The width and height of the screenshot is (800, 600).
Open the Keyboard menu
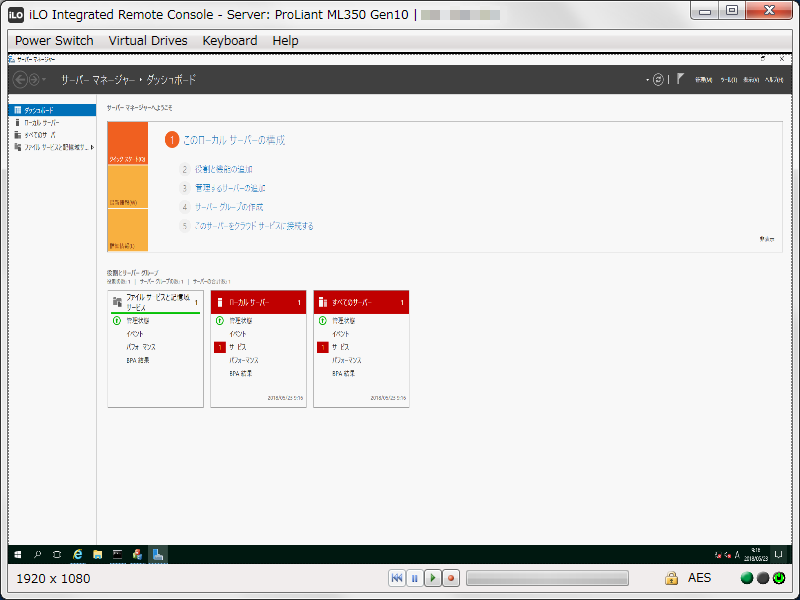tap(230, 40)
